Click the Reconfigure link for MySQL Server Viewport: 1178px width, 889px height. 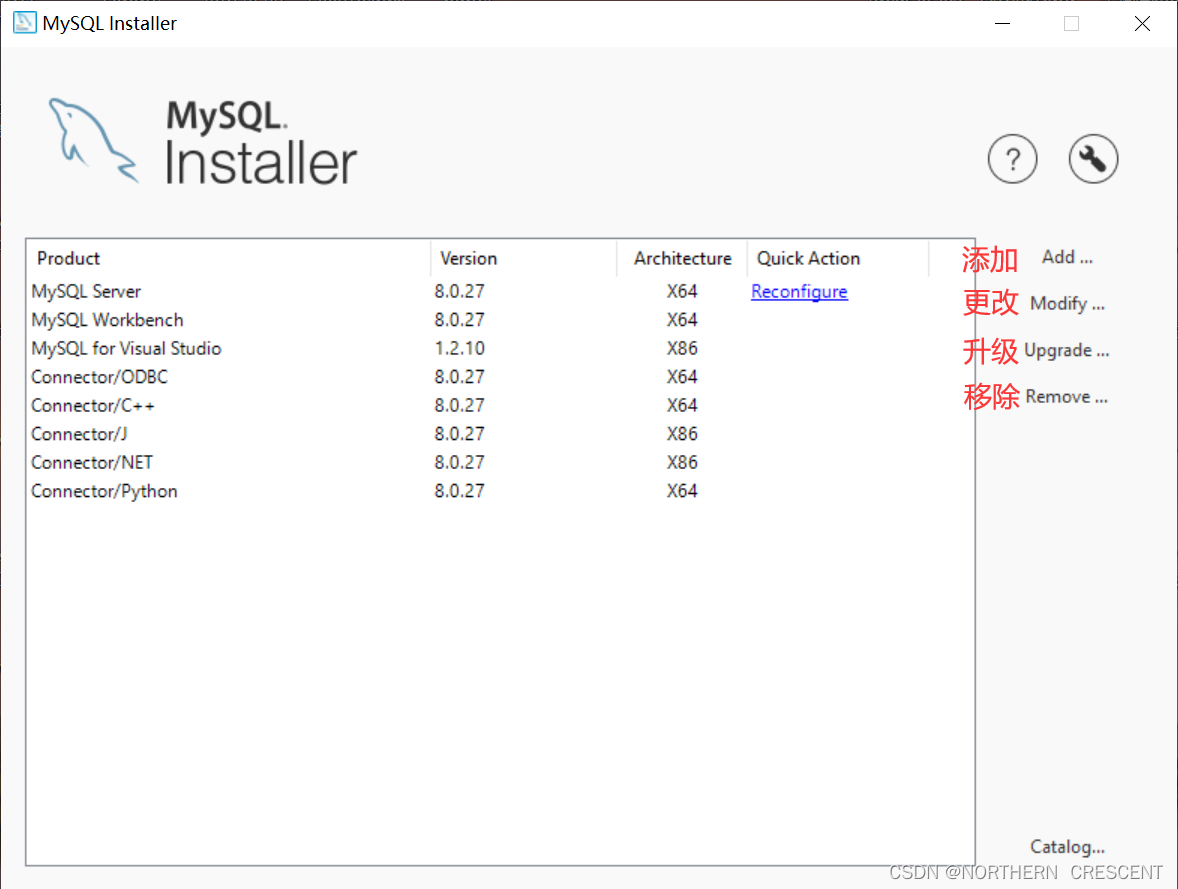click(x=799, y=292)
